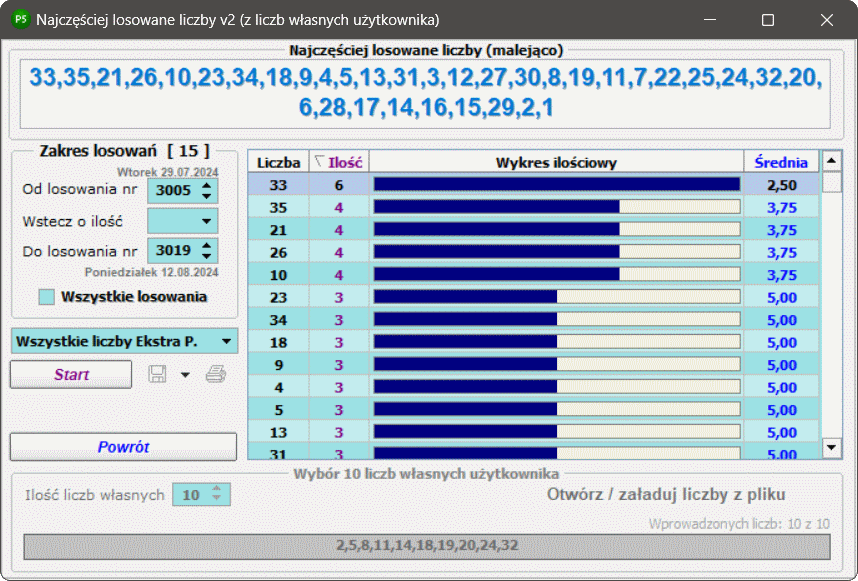Sort by the Liczba column header
Image resolution: width=858 pixels, height=581 pixels.
pos(279,162)
